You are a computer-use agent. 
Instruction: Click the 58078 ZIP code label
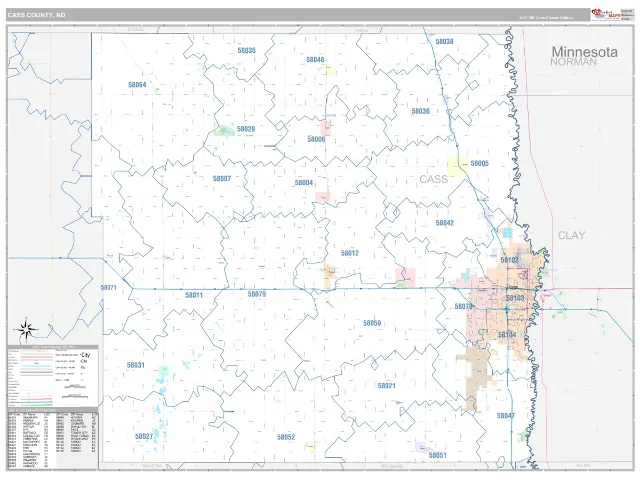[x=463, y=306]
